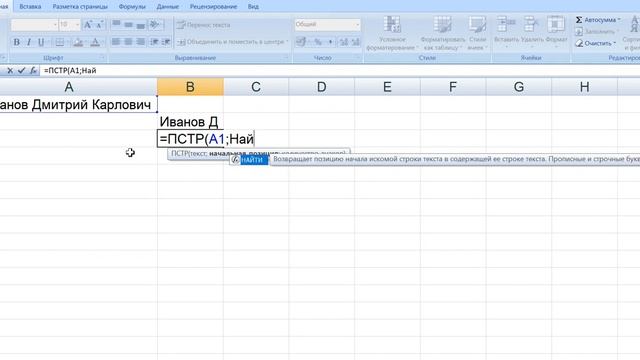Viewport: 640px width, 360px height.
Task: Select column F header
Action: coord(453,87)
